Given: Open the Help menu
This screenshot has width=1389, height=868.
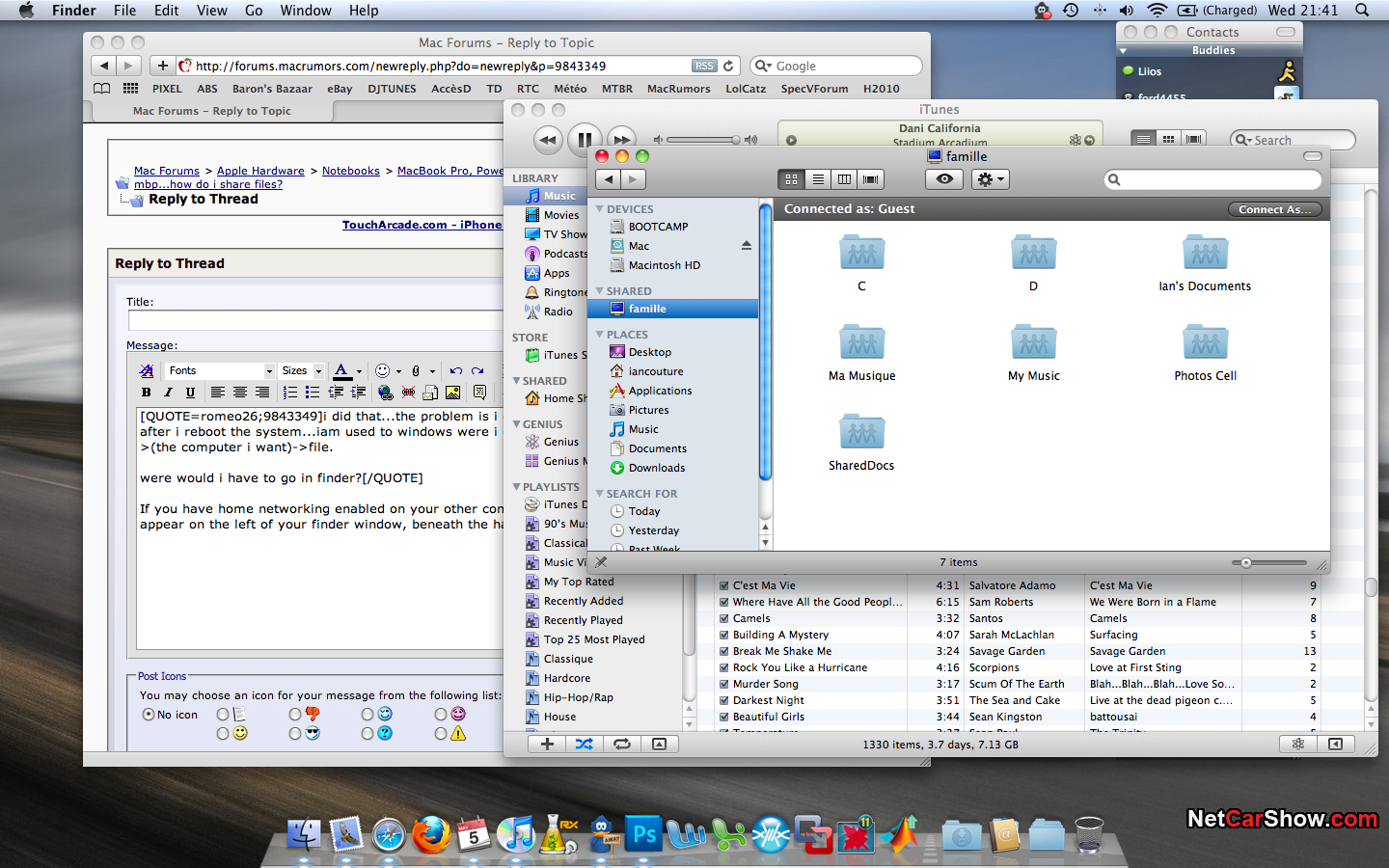Looking at the screenshot, I should (x=364, y=11).
